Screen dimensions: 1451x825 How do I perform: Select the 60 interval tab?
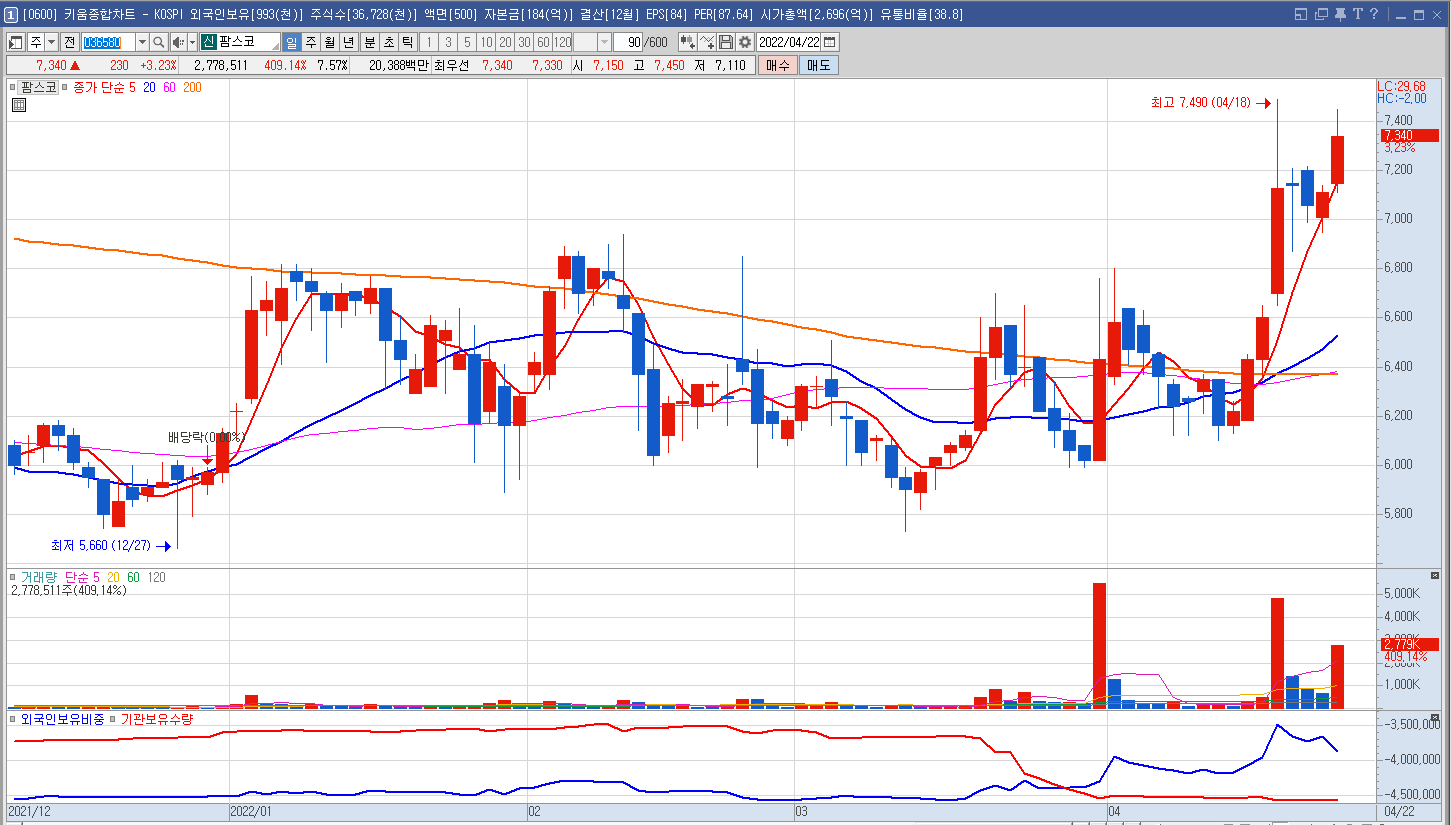(x=542, y=42)
